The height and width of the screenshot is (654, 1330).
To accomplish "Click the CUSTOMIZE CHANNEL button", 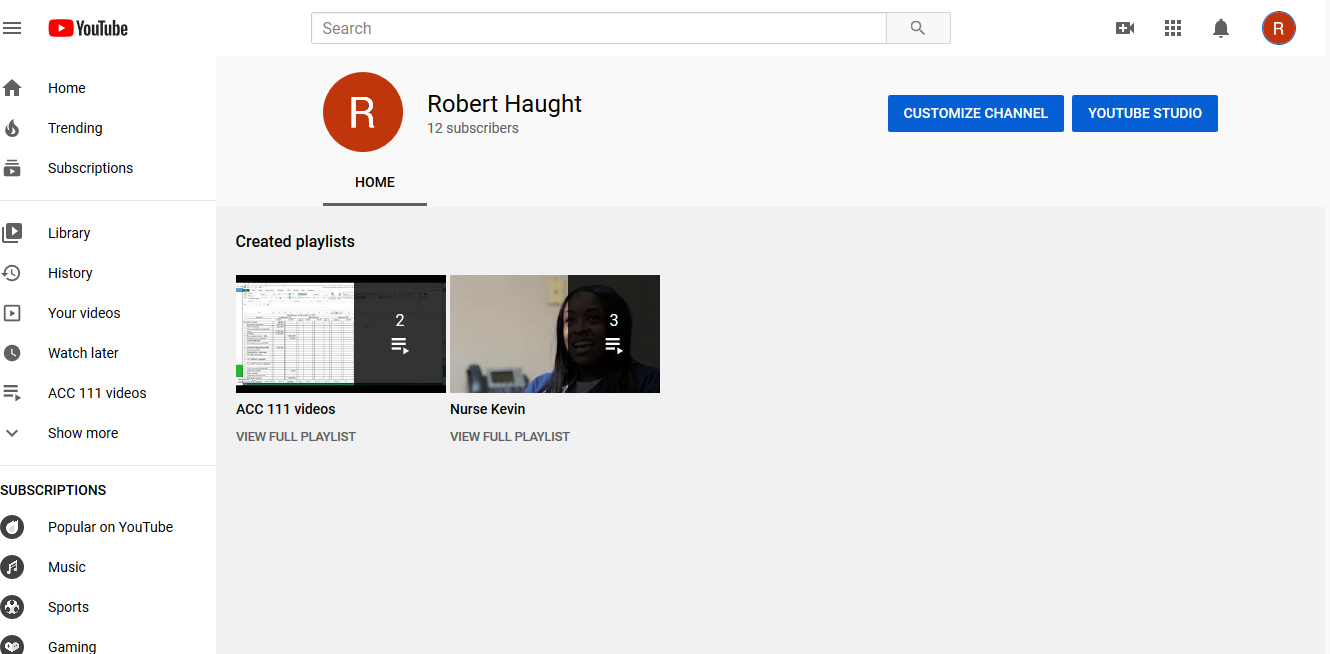I will pos(975,113).
